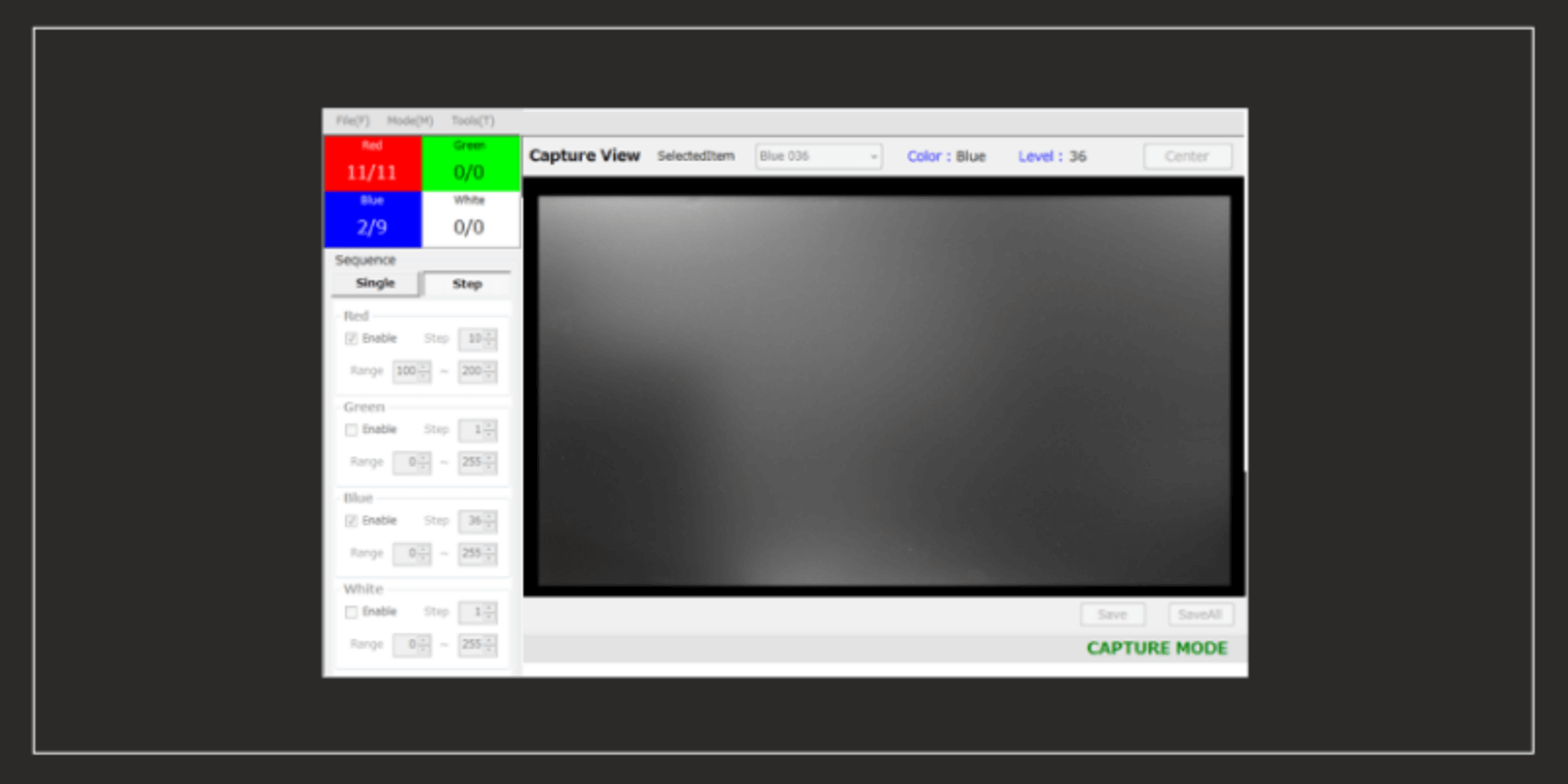
Task: Click the Green Step value field
Action: [477, 430]
